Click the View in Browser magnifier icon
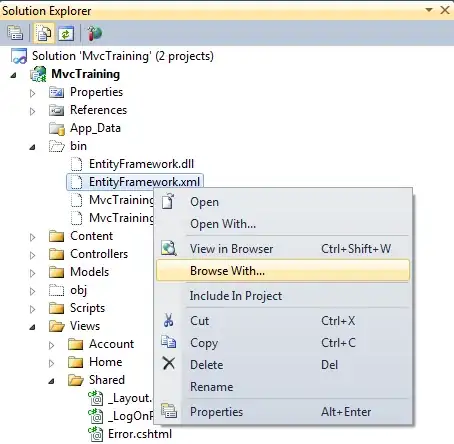 click(x=169, y=248)
